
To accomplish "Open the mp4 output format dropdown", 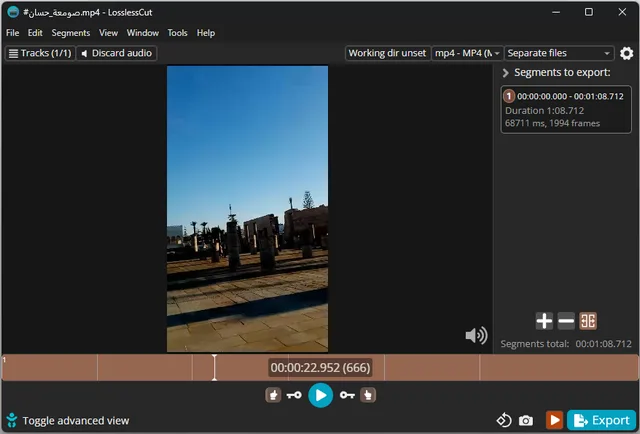I will (x=467, y=54).
